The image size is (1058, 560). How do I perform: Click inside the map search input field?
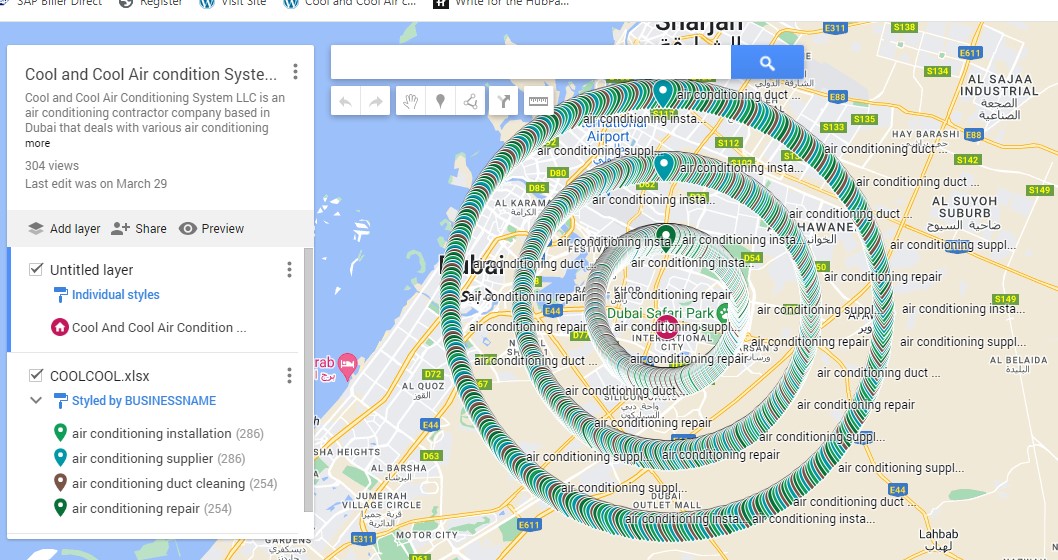pyautogui.click(x=530, y=63)
